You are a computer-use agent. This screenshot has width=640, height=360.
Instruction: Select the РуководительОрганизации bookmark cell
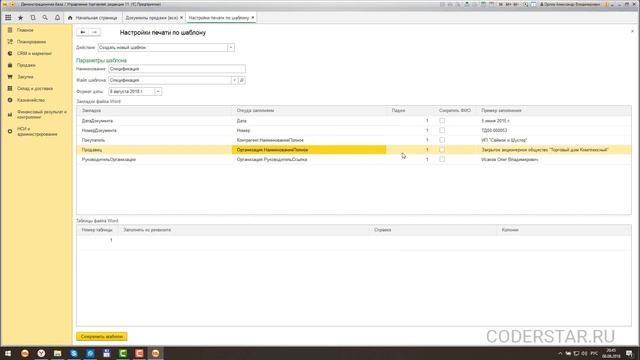click(154, 159)
